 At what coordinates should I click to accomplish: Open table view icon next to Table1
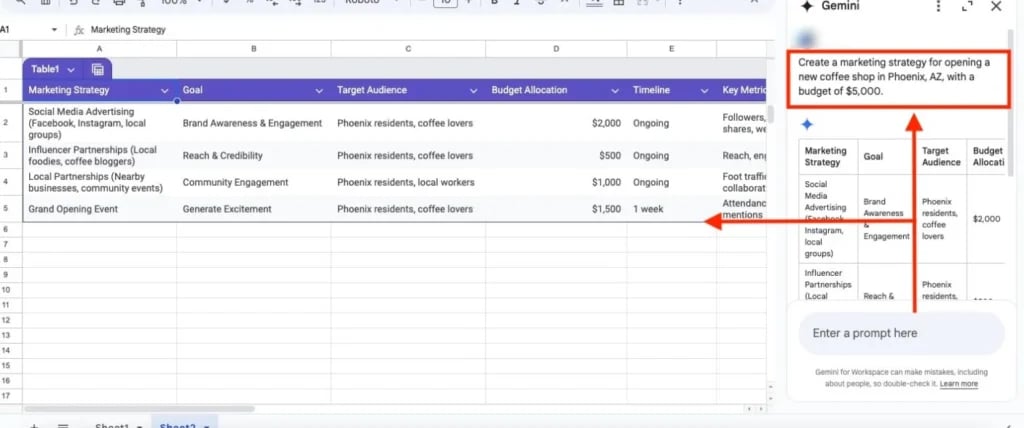(98, 69)
